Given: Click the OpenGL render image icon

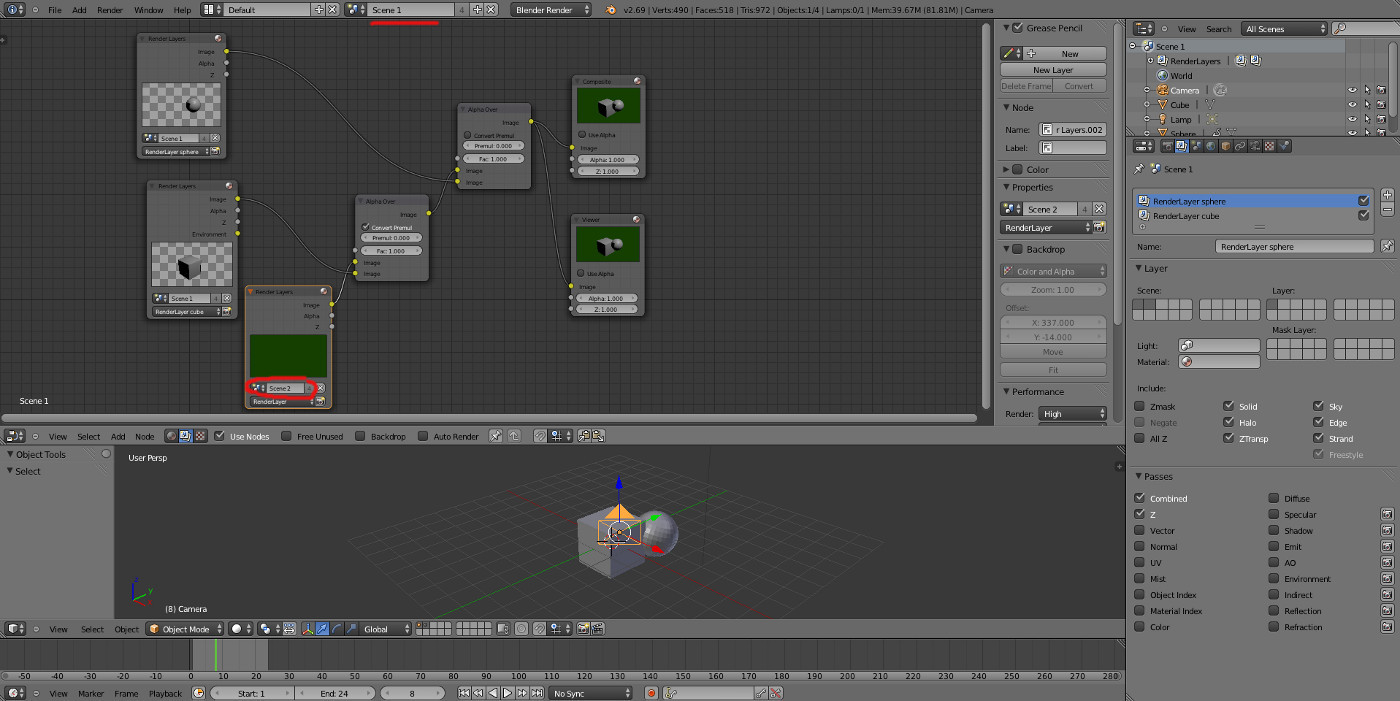Looking at the screenshot, I should pyautogui.click(x=583, y=629).
